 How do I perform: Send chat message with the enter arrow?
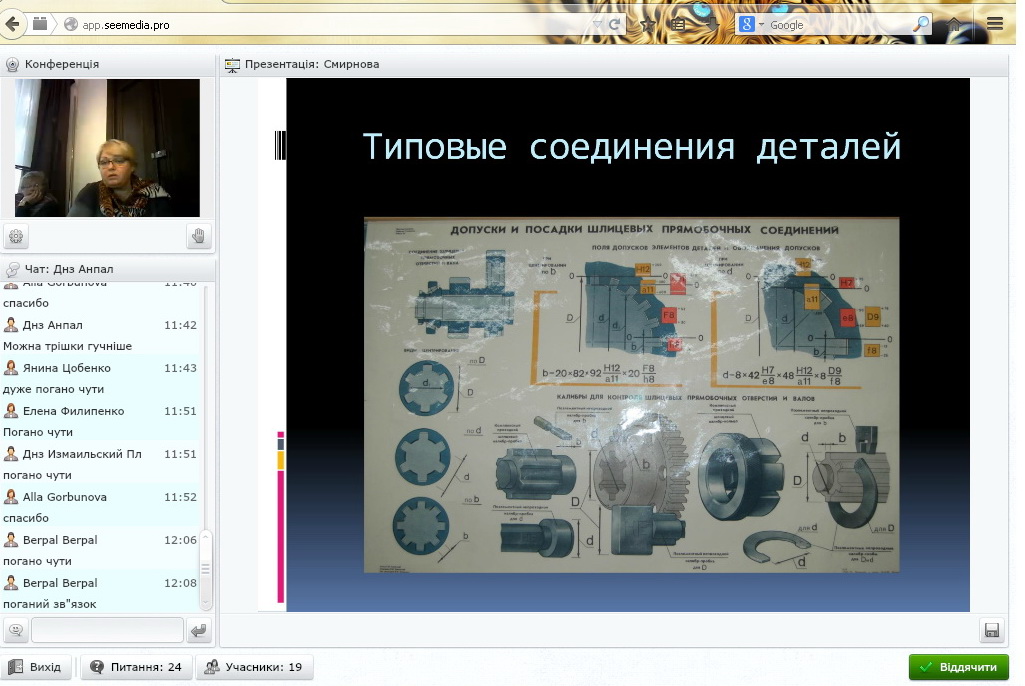tap(199, 631)
